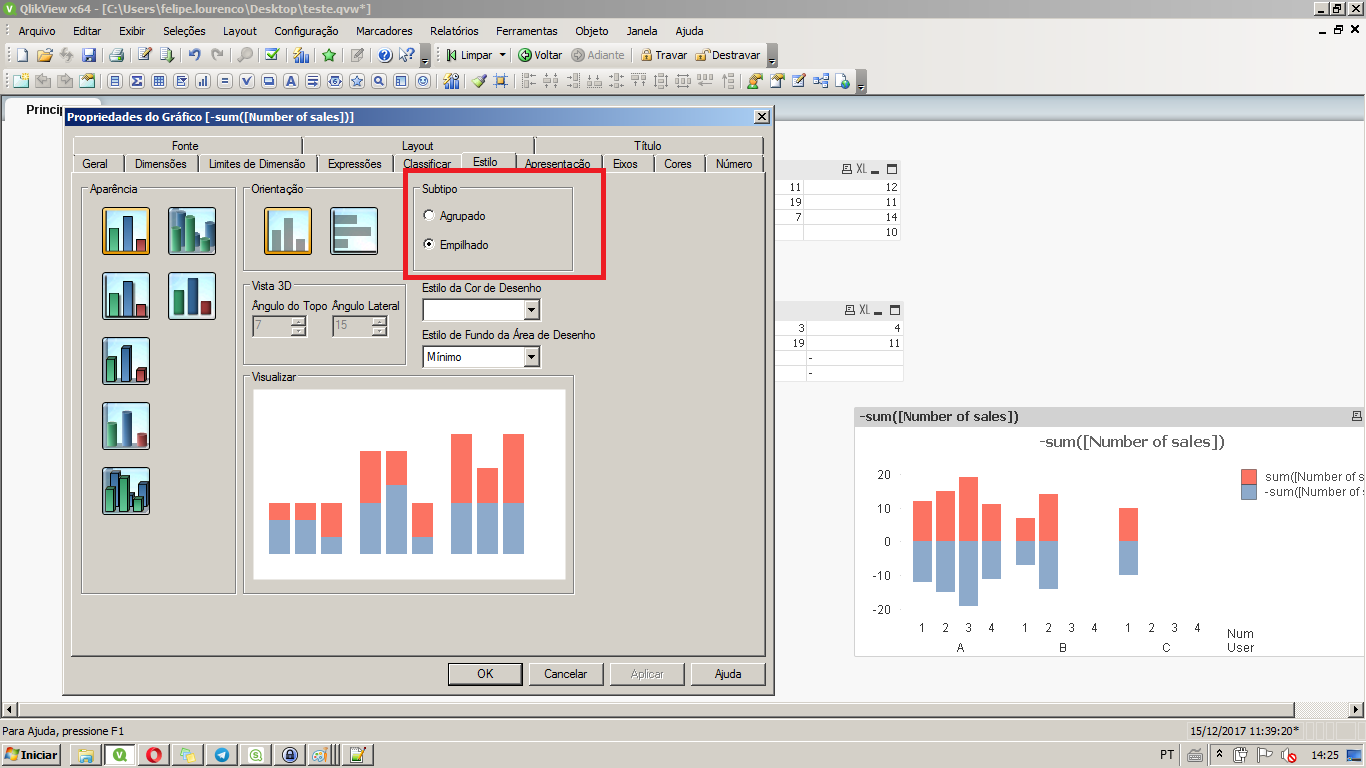The image size is (1366, 768).
Task: Click the Format Painter brush icon
Action: pos(479,81)
